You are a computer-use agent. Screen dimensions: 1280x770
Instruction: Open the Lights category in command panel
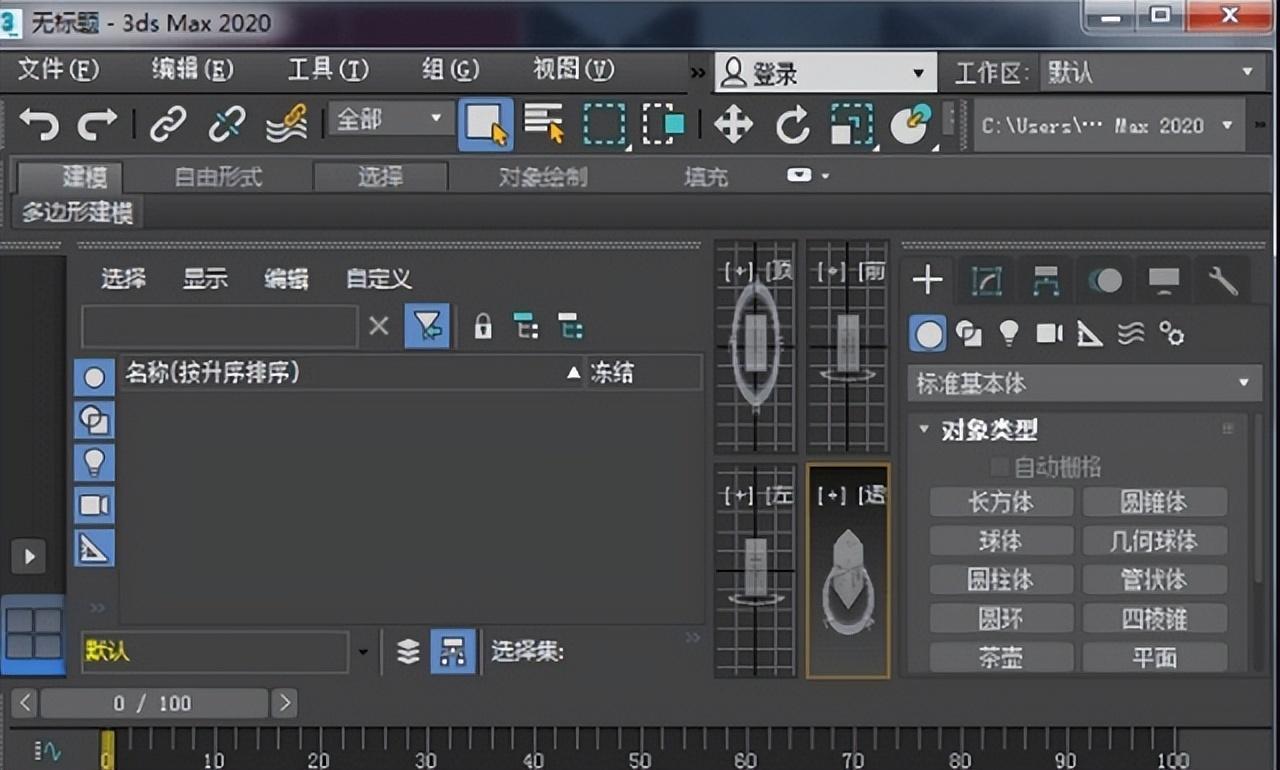[x=1008, y=334]
